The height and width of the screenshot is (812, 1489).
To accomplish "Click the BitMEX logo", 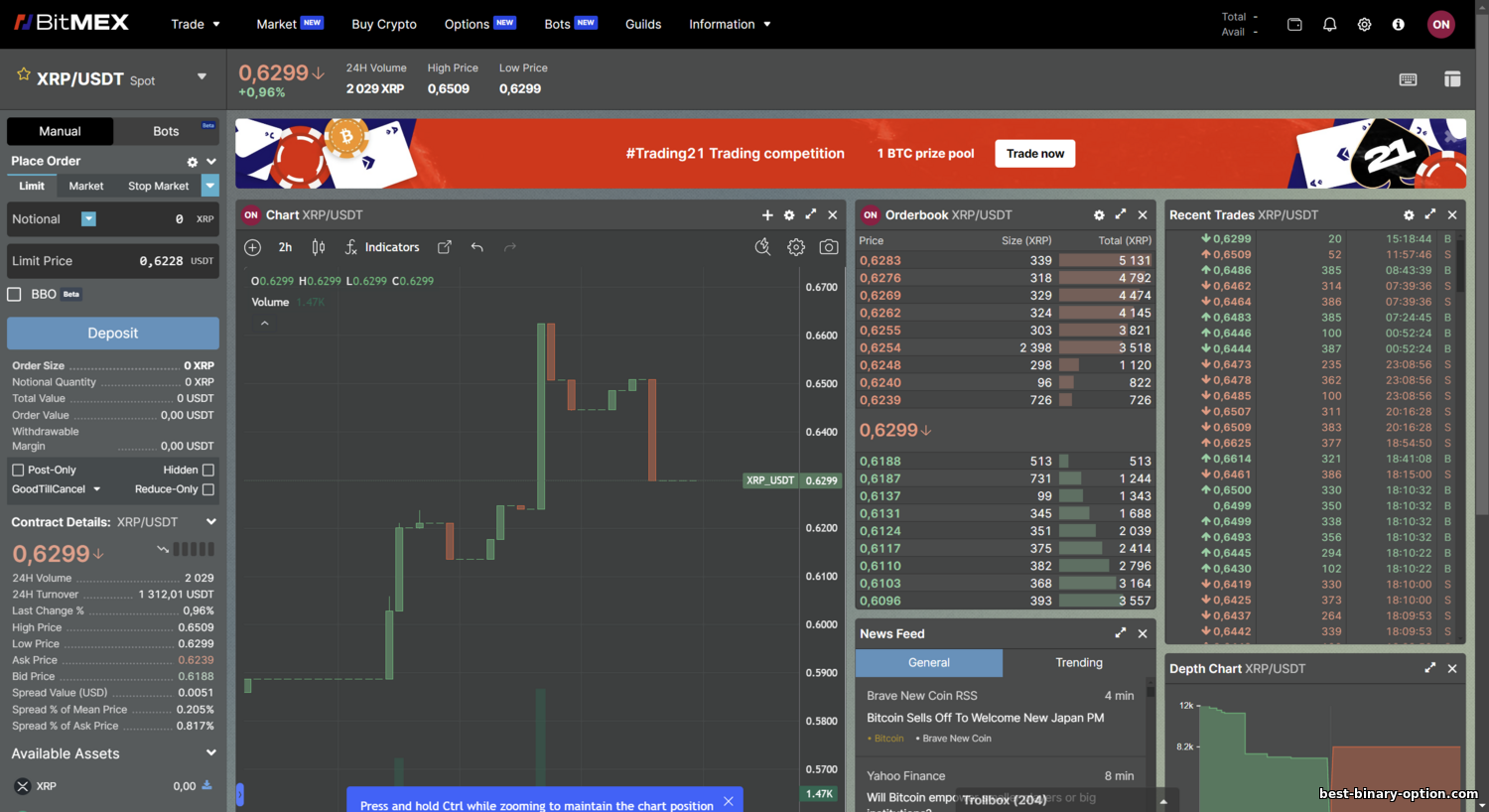I will click(71, 23).
